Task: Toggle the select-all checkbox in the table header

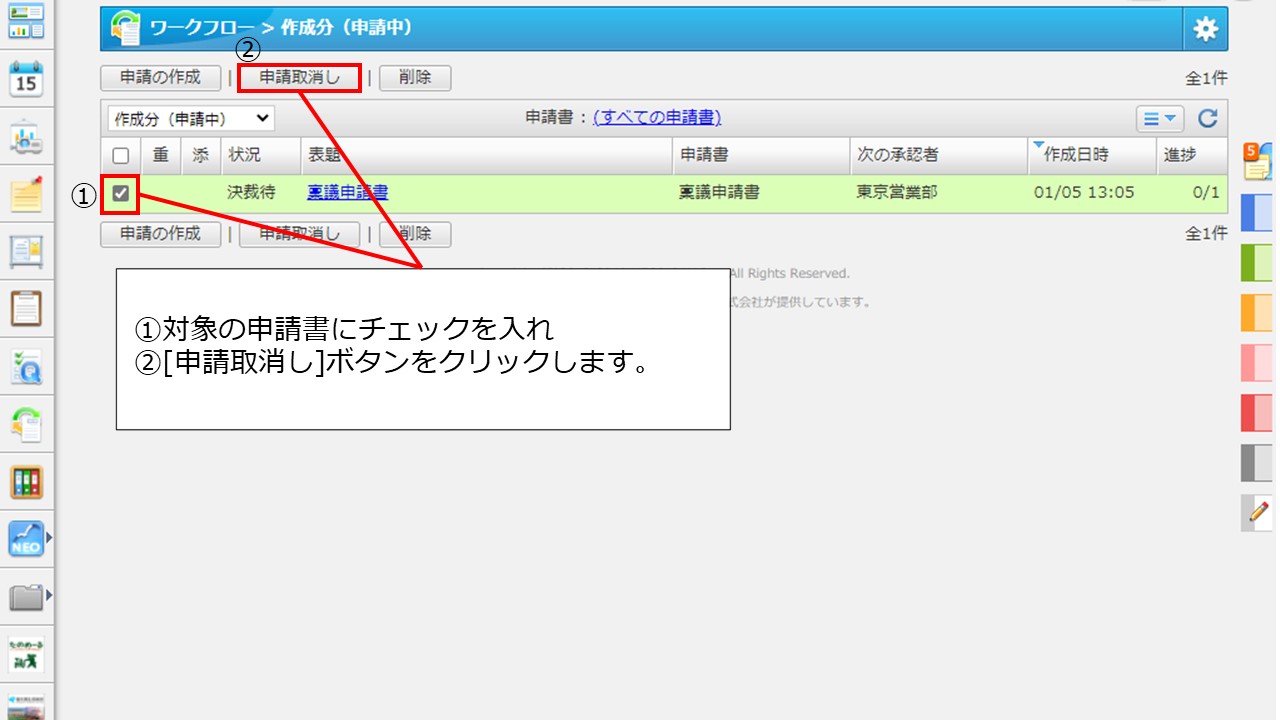Action: [121, 156]
